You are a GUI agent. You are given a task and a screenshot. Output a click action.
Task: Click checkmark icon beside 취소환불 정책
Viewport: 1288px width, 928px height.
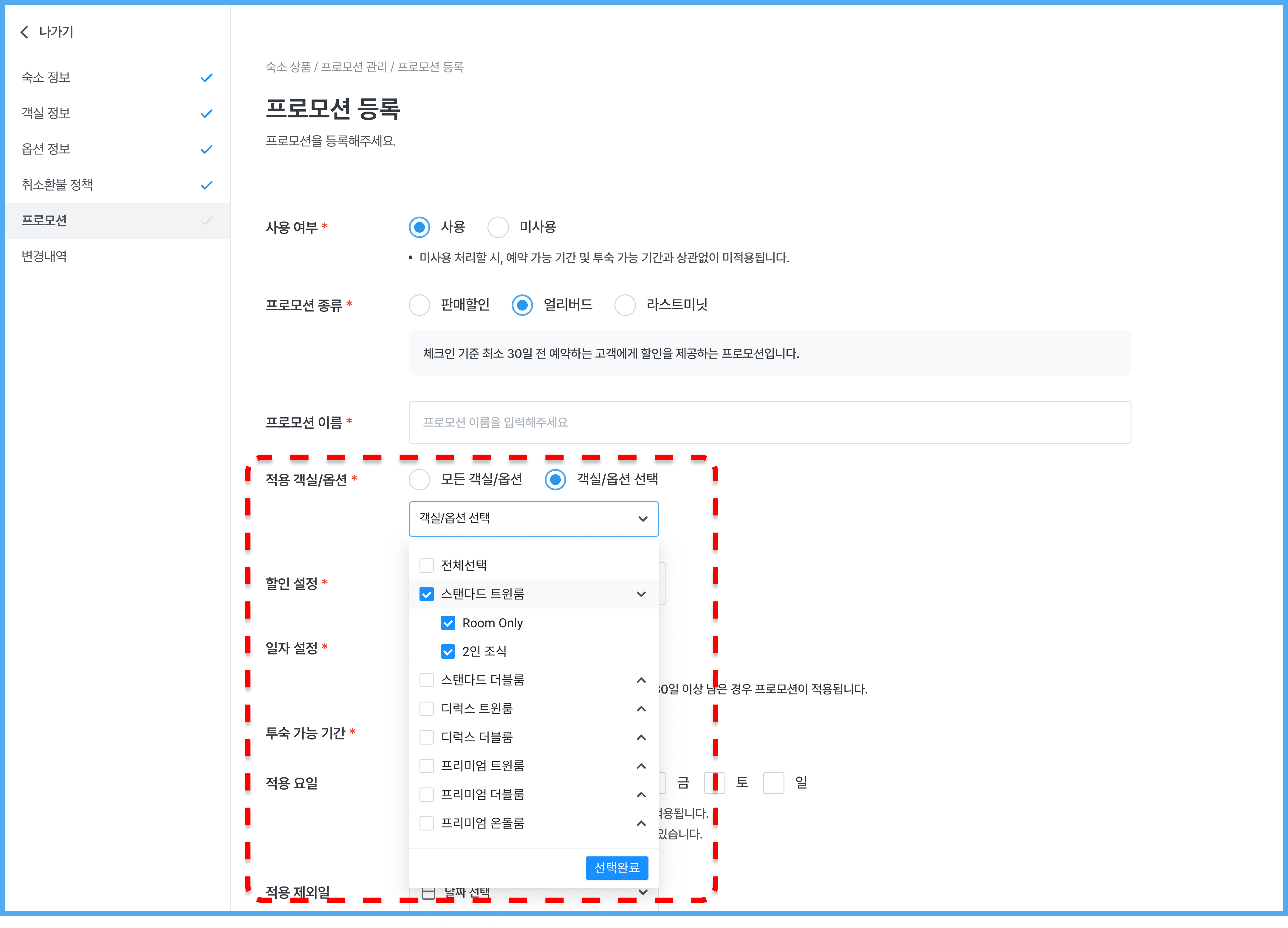click(x=207, y=185)
